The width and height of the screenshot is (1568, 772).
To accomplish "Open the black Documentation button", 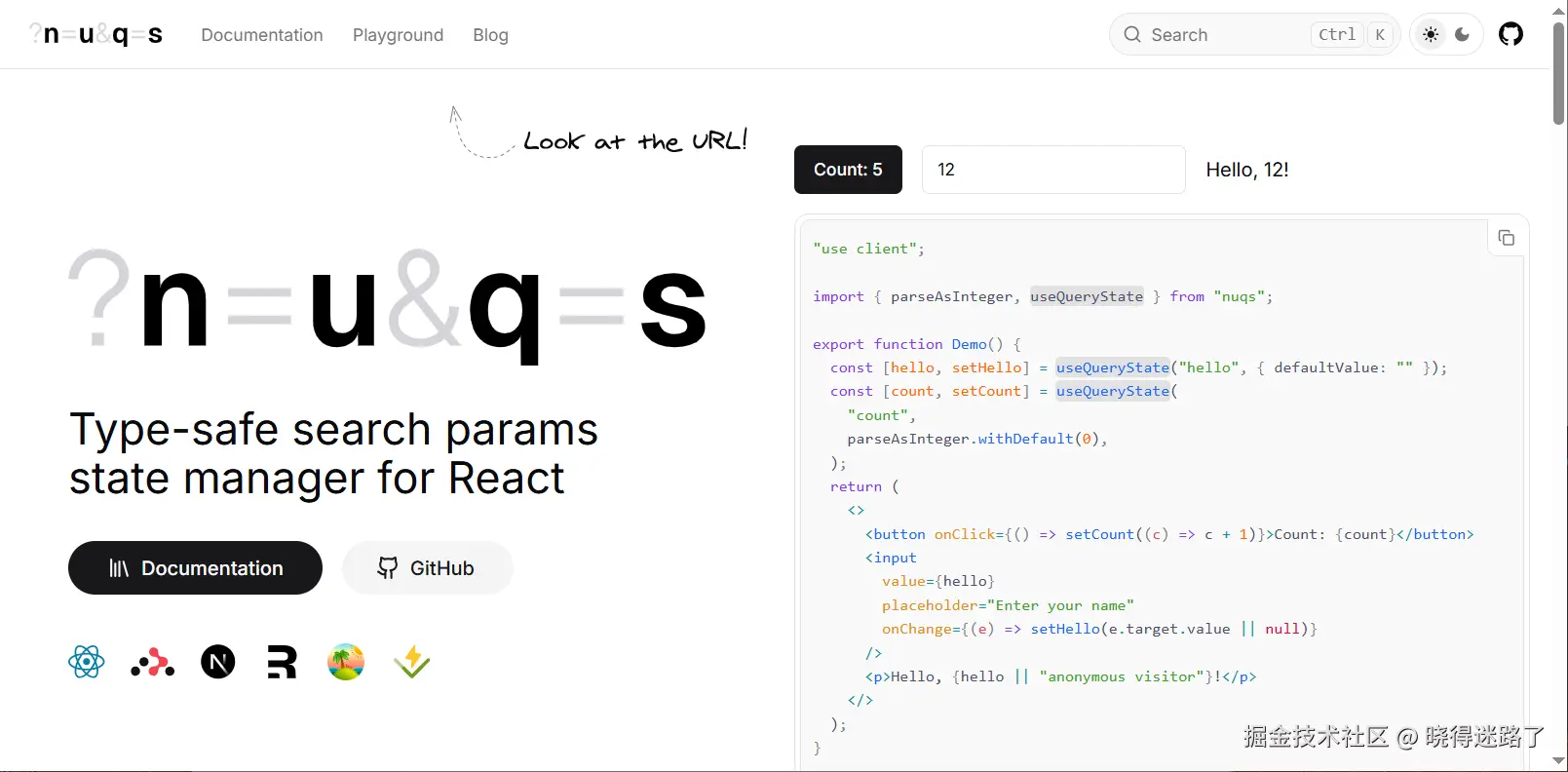I will click(x=195, y=568).
